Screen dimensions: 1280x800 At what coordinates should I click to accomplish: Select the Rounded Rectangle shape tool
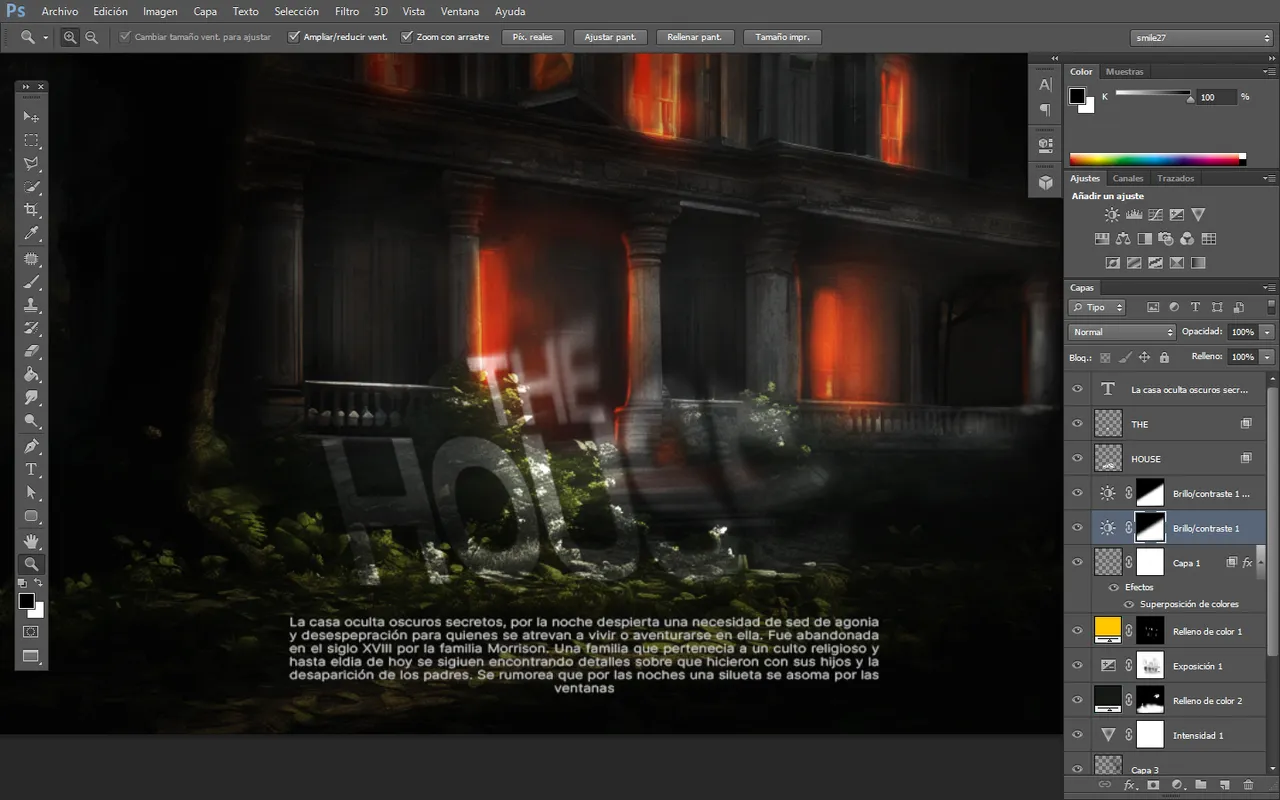31,516
